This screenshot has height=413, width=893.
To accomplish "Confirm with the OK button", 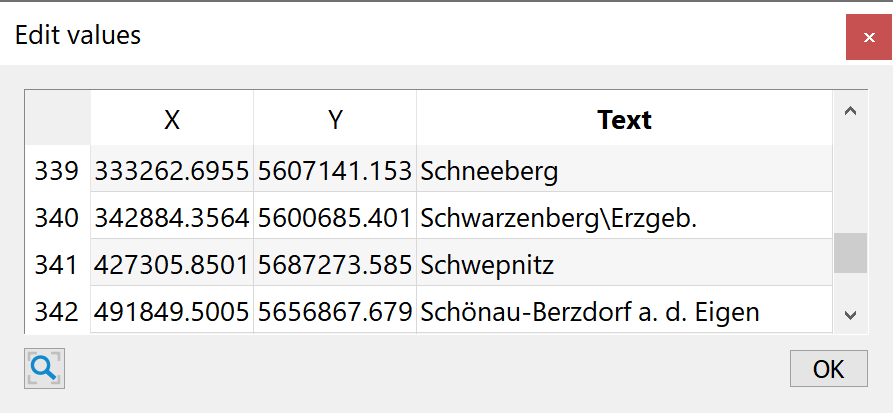I will (x=828, y=369).
